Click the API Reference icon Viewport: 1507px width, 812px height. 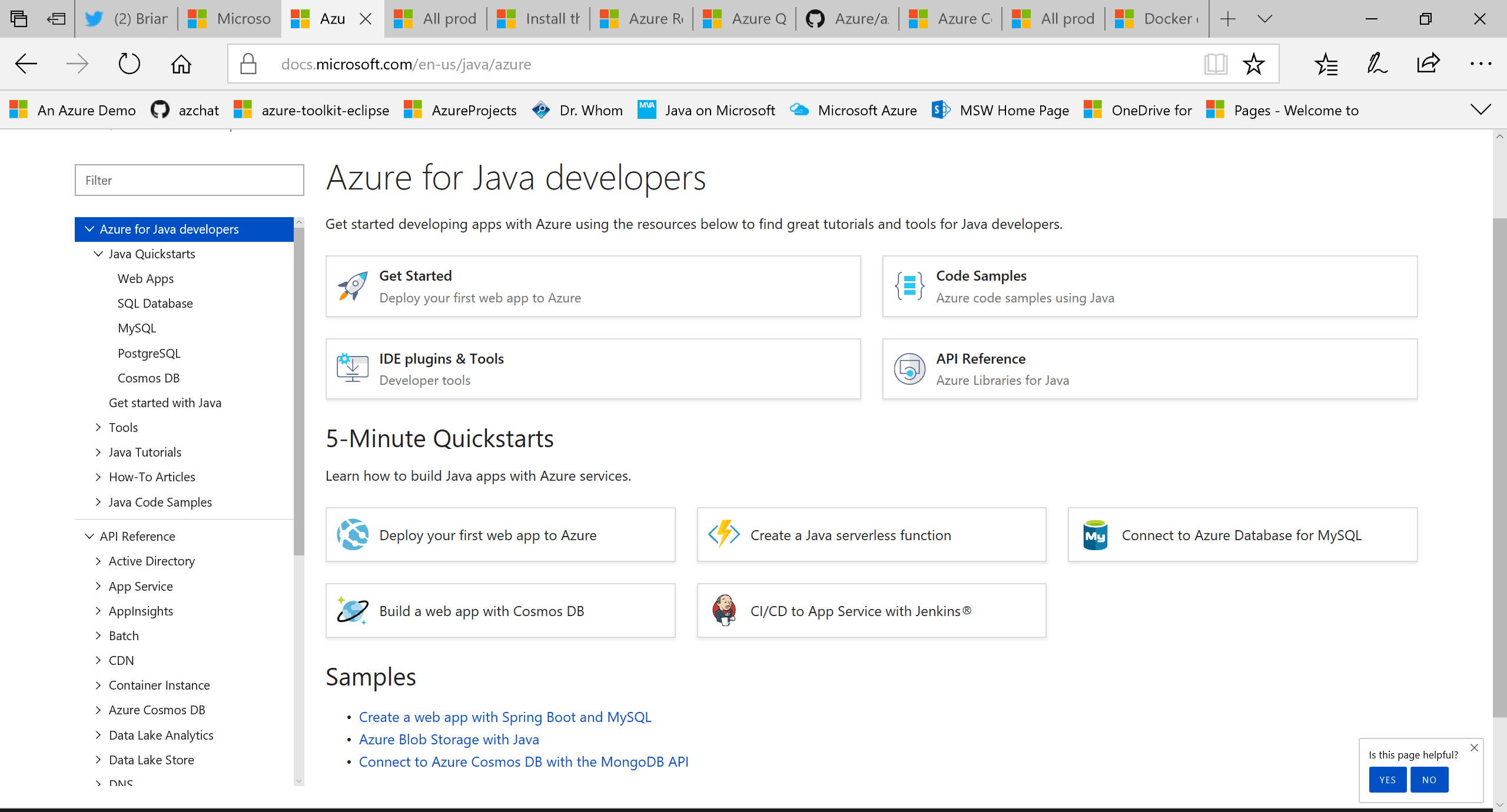click(x=909, y=369)
